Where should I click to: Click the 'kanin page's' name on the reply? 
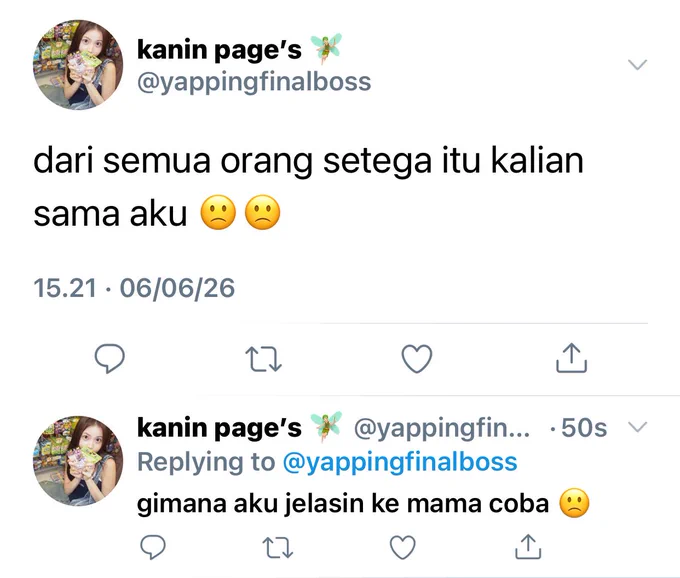219,428
